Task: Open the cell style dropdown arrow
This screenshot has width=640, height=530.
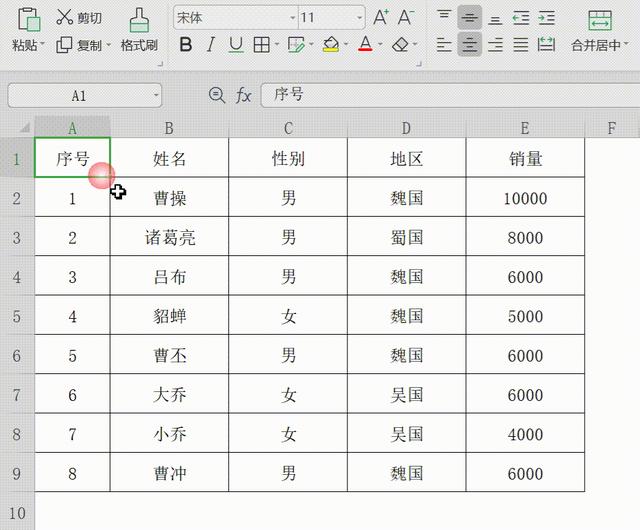Action: point(311,44)
